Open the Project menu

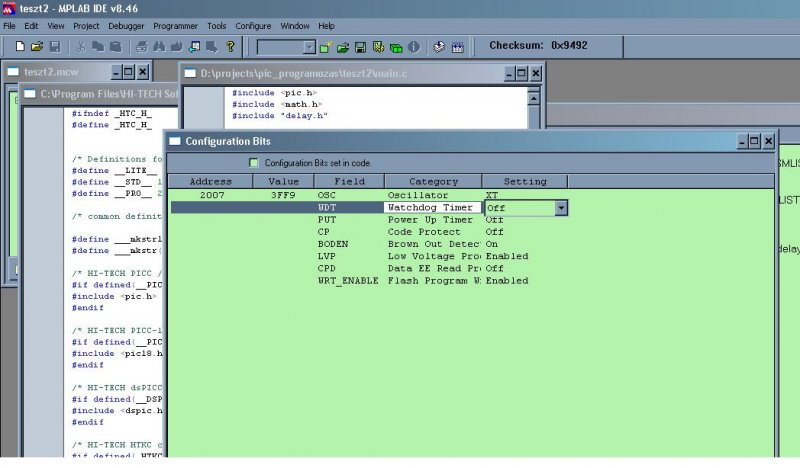[86, 26]
